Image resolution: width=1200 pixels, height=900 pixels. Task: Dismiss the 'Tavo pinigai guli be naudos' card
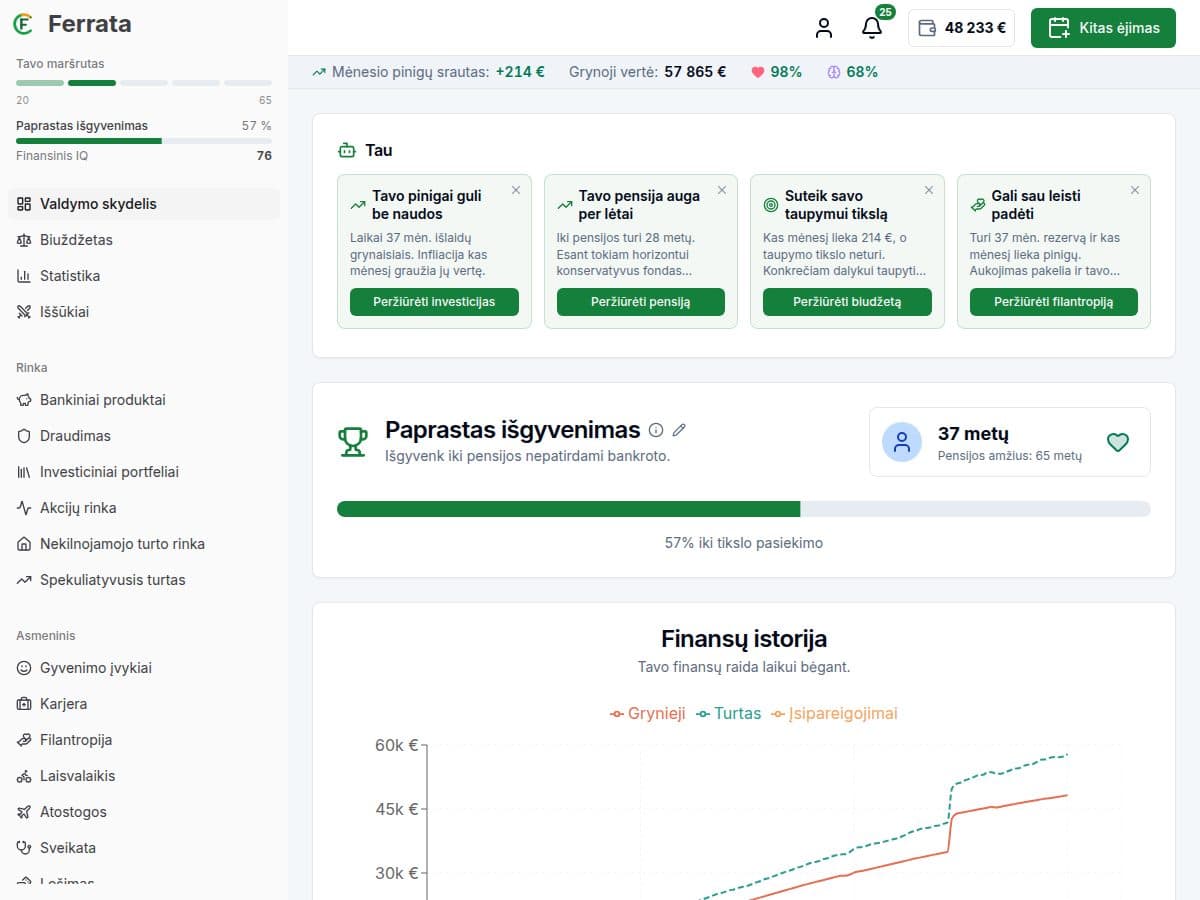click(x=516, y=190)
